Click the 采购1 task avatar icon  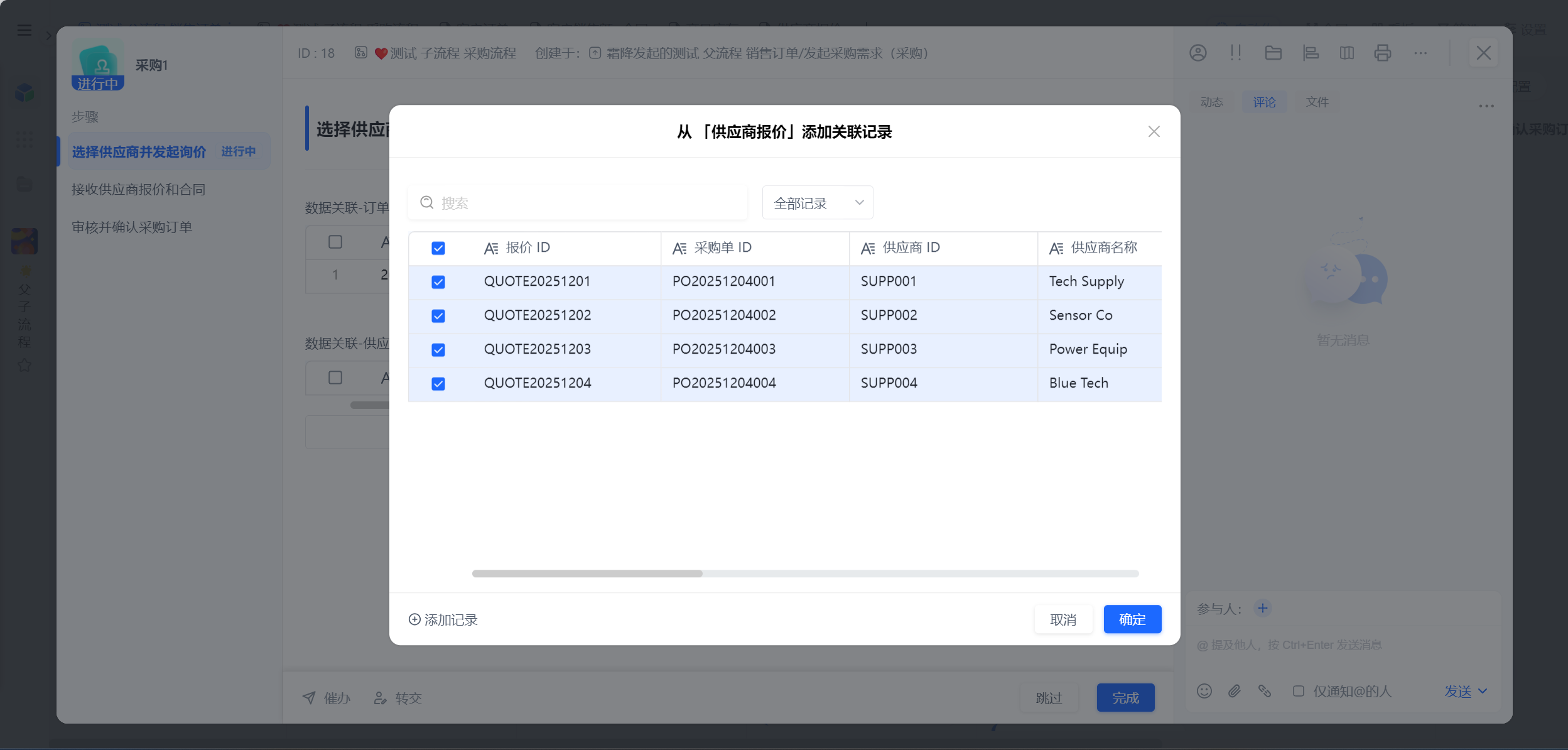click(98, 65)
